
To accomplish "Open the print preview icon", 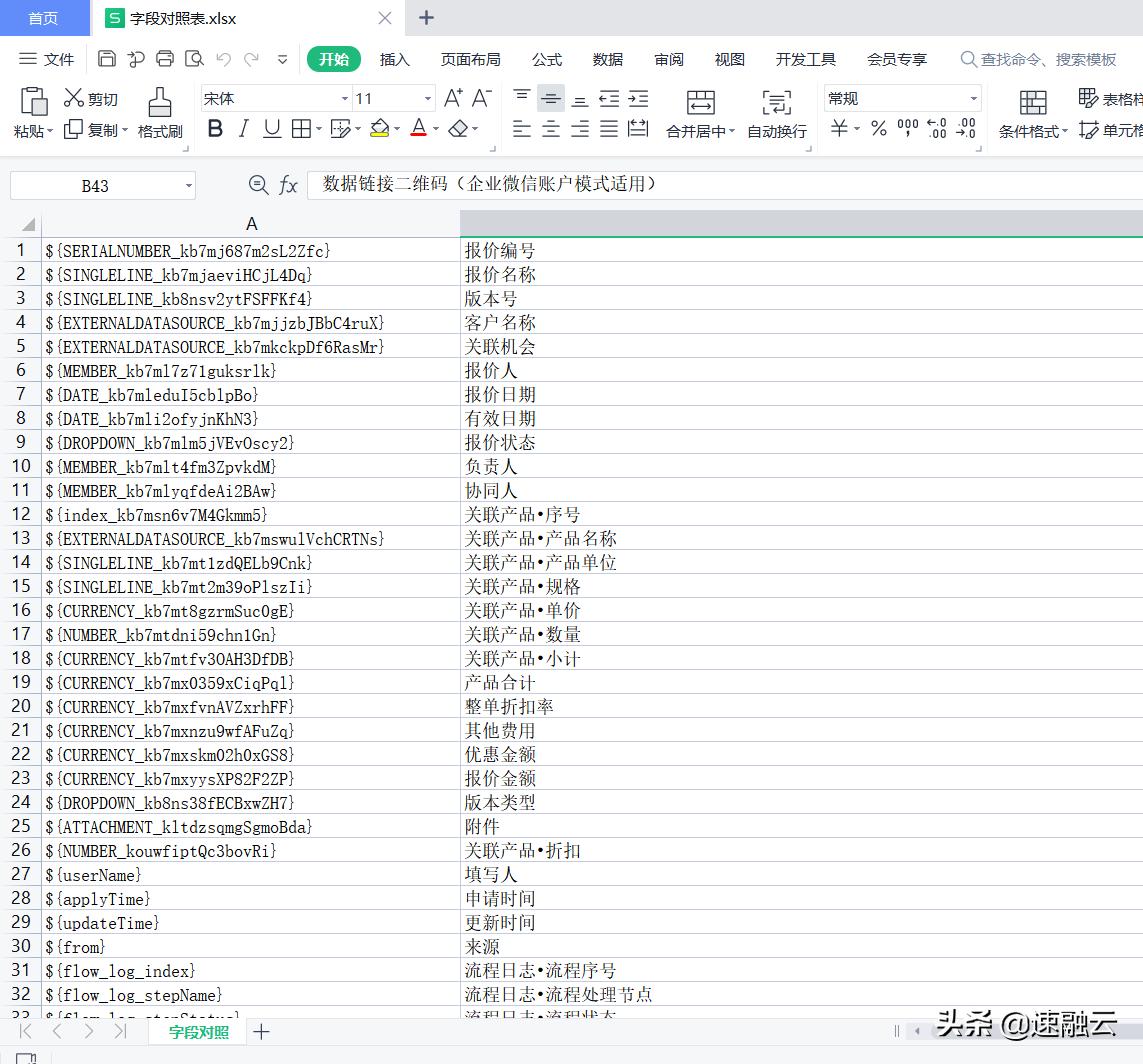I will coord(194,59).
